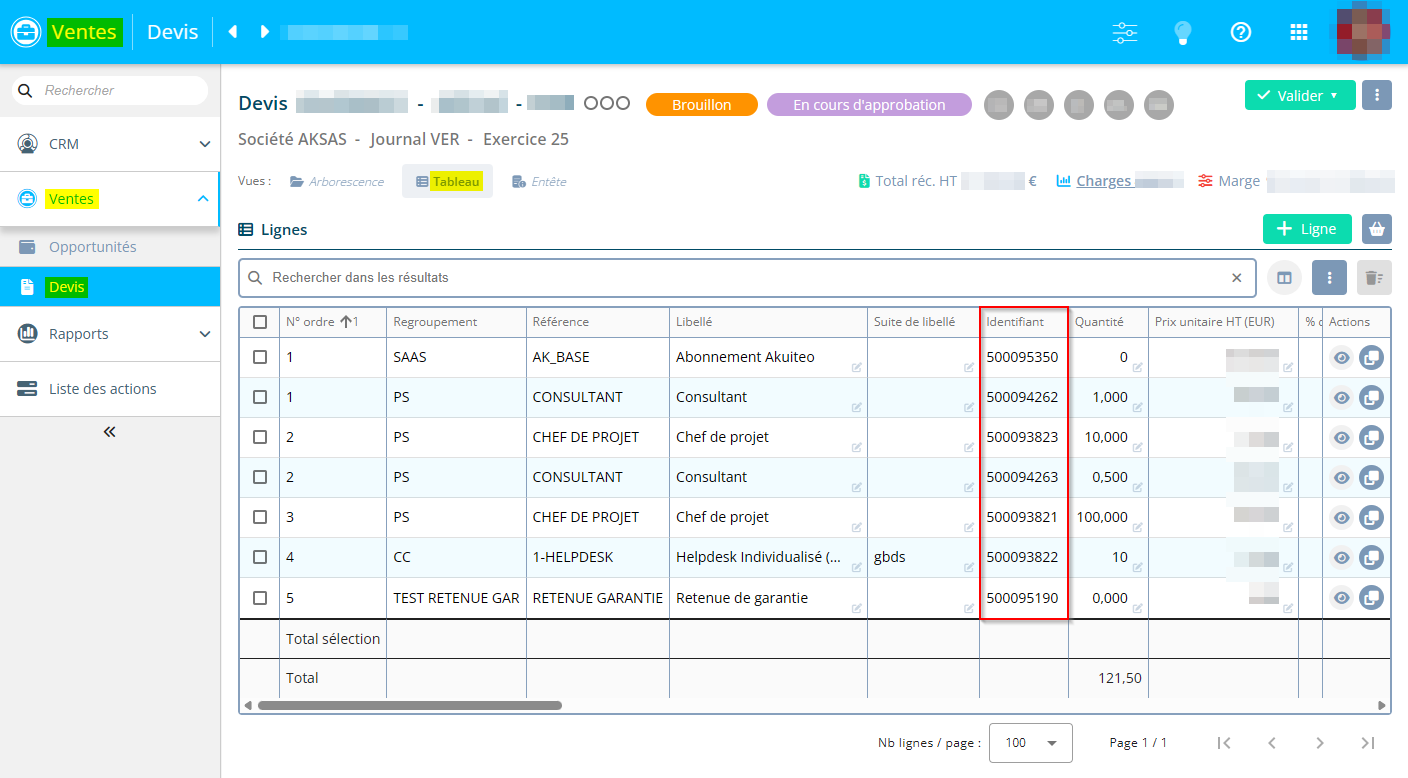Click the lightbulb tips icon

click(1183, 32)
